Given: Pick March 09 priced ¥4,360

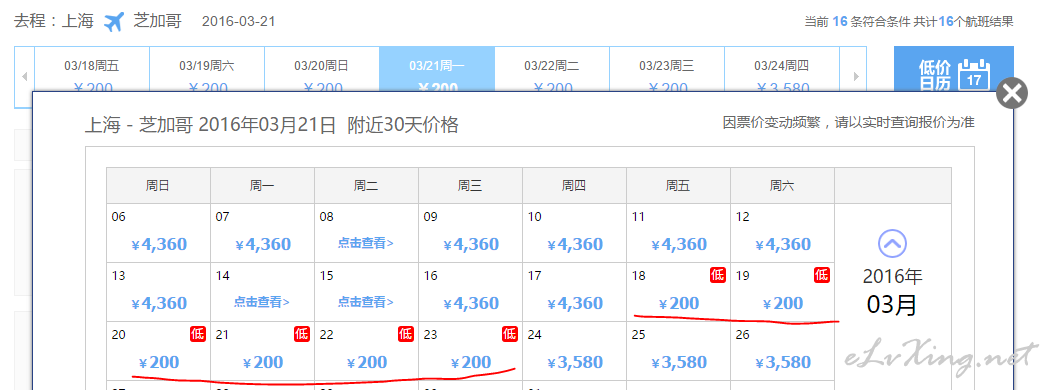Looking at the screenshot, I should [x=470, y=233].
